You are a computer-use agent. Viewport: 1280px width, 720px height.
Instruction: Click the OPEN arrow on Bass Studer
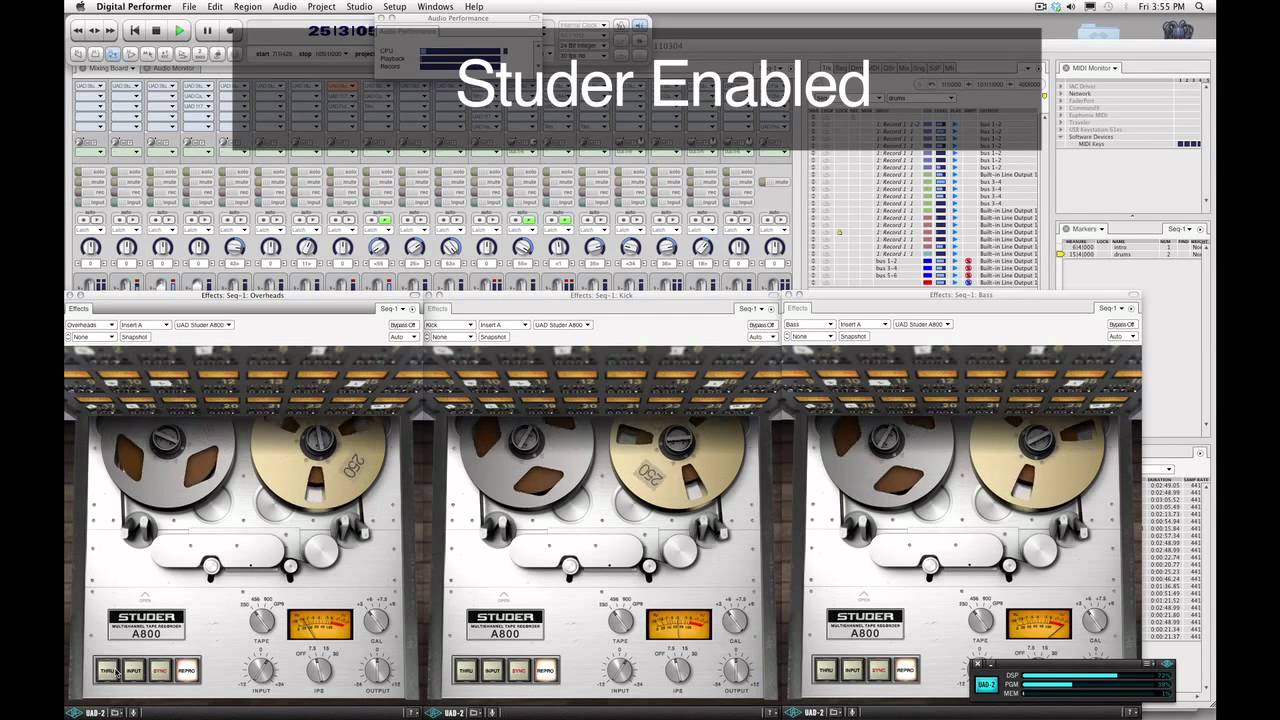tap(864, 597)
